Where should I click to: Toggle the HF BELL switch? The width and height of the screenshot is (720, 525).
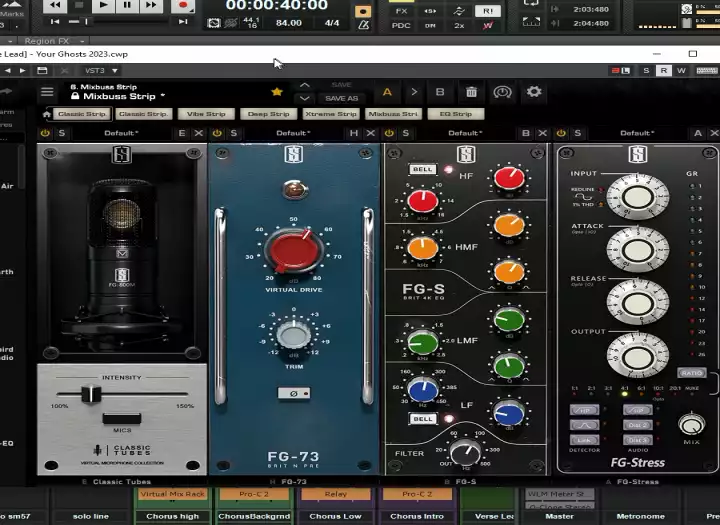point(422,169)
